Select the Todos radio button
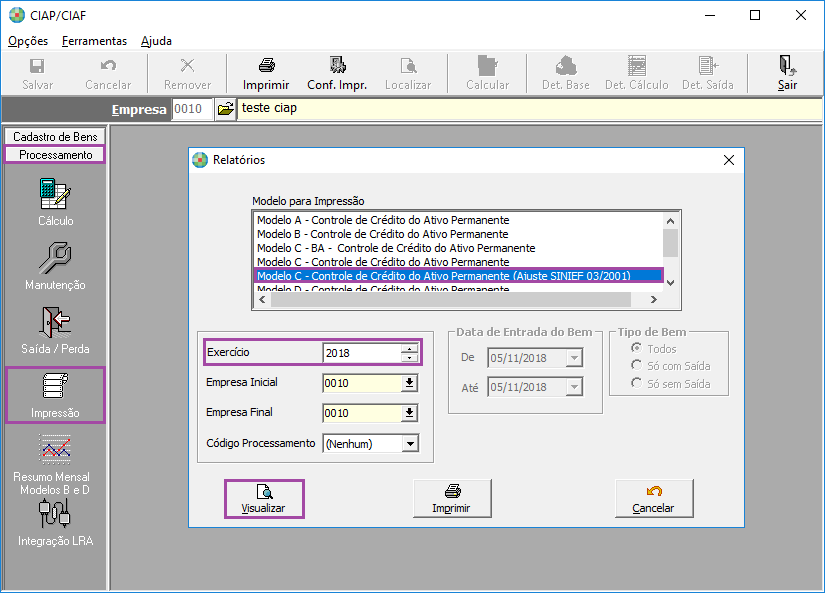 (636, 349)
